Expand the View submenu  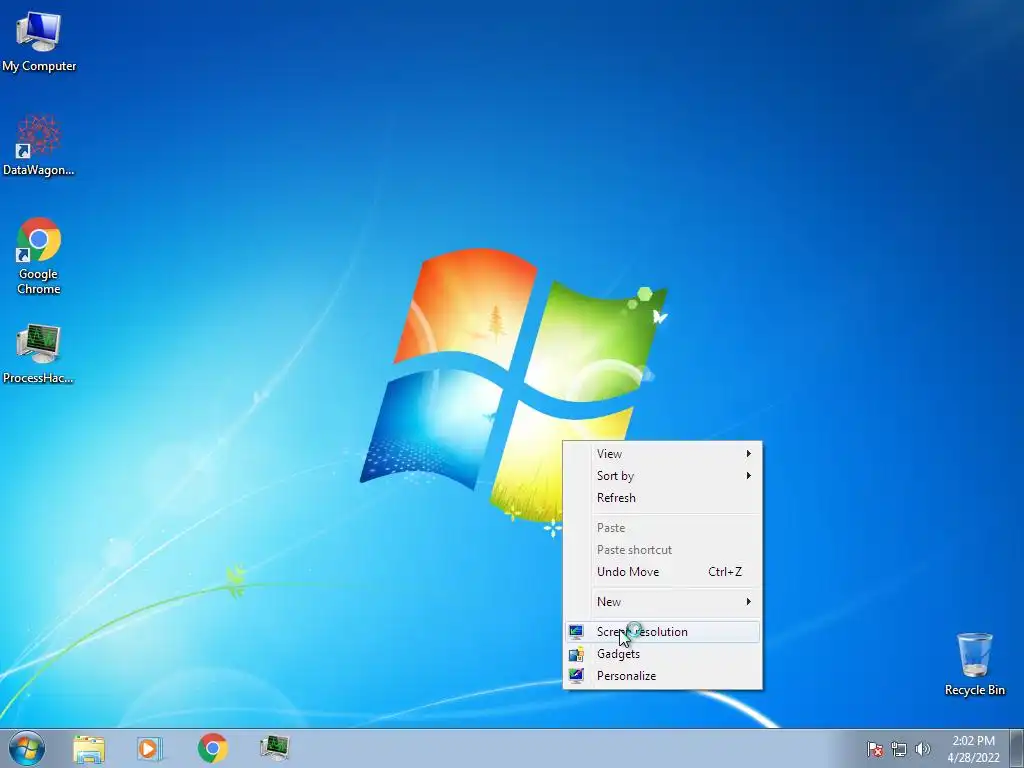coord(662,454)
